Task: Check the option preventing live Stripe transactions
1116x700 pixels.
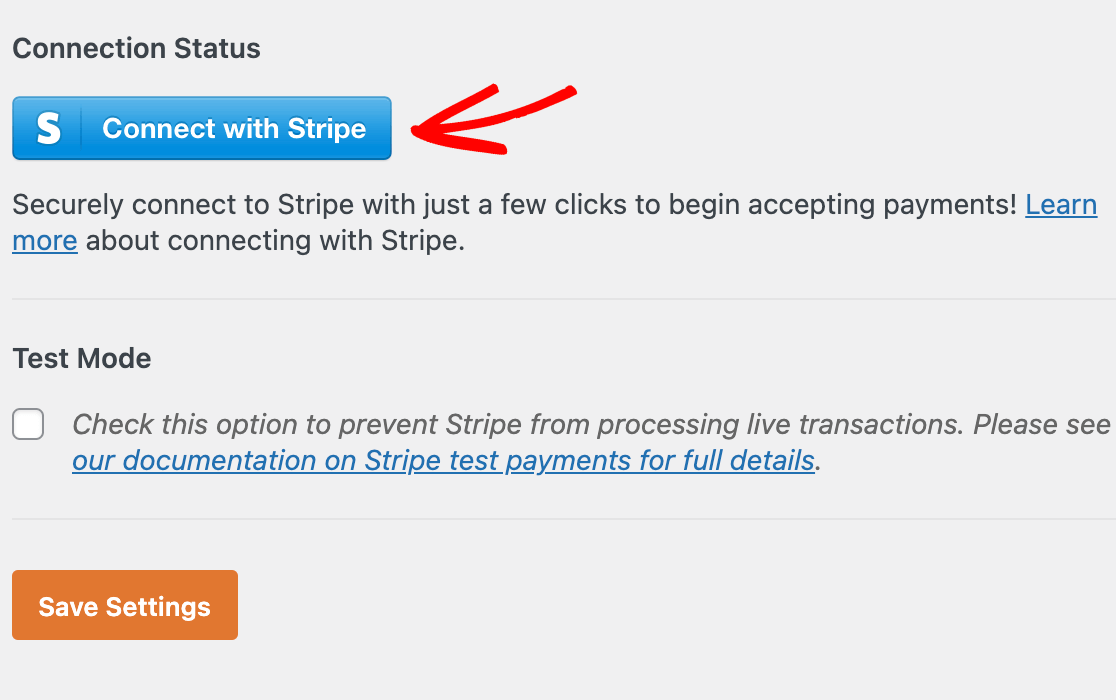Action: tap(28, 424)
